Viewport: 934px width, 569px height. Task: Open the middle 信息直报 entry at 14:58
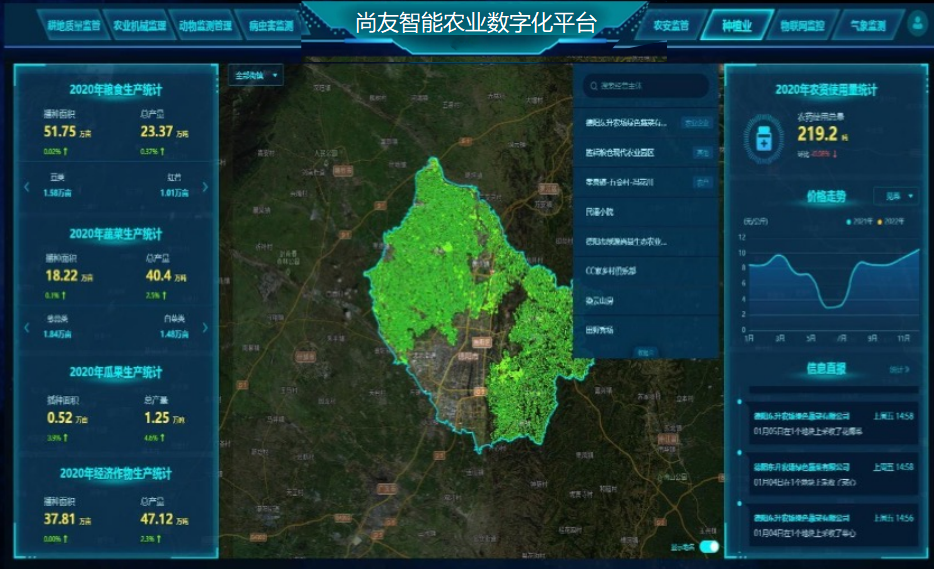tap(833, 475)
